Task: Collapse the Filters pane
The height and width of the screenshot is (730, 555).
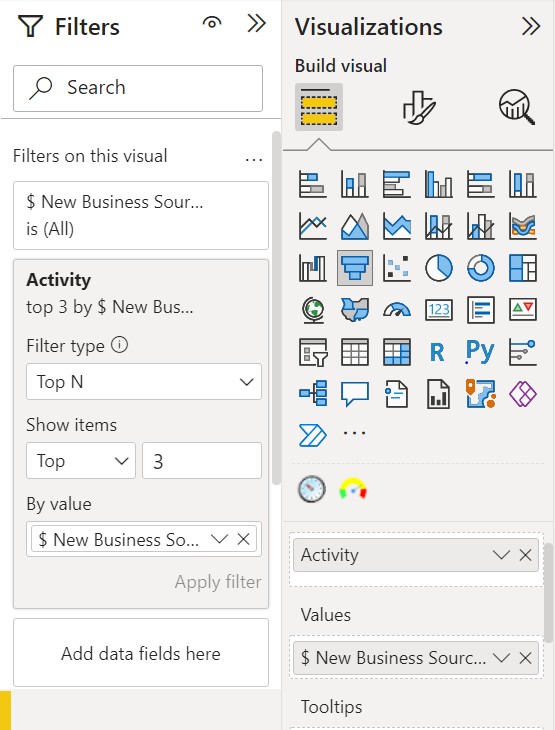Action: [257, 23]
